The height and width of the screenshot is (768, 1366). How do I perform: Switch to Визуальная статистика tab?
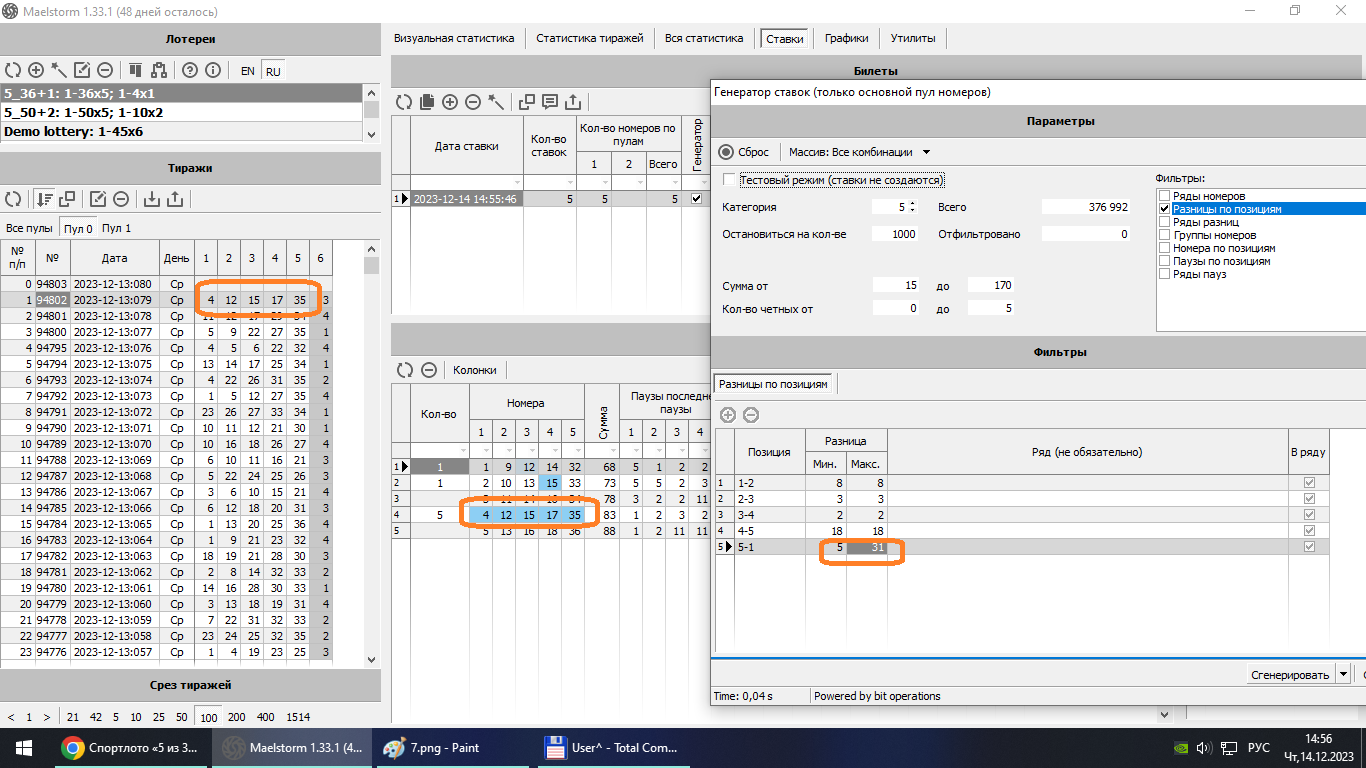pyautogui.click(x=454, y=38)
